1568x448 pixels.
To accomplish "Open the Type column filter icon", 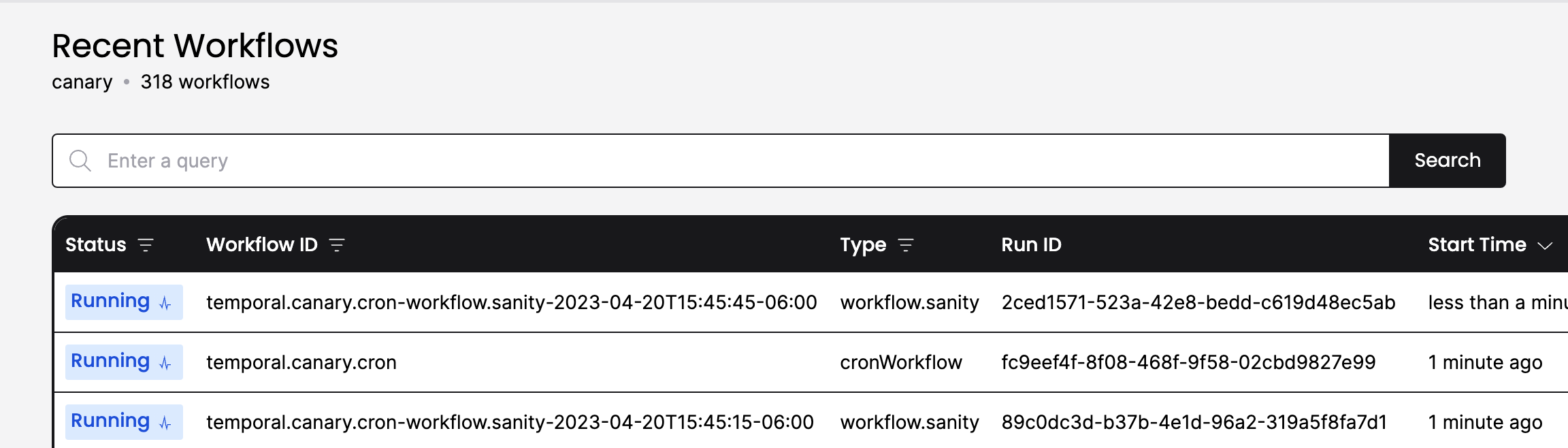I will pyautogui.click(x=906, y=245).
